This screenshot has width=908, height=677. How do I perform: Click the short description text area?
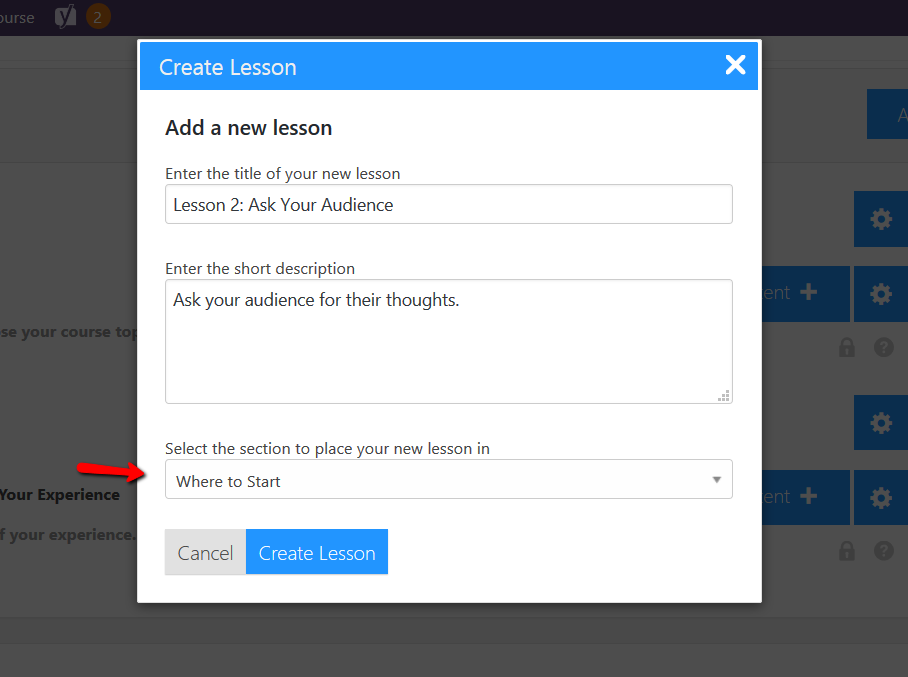[x=449, y=341]
